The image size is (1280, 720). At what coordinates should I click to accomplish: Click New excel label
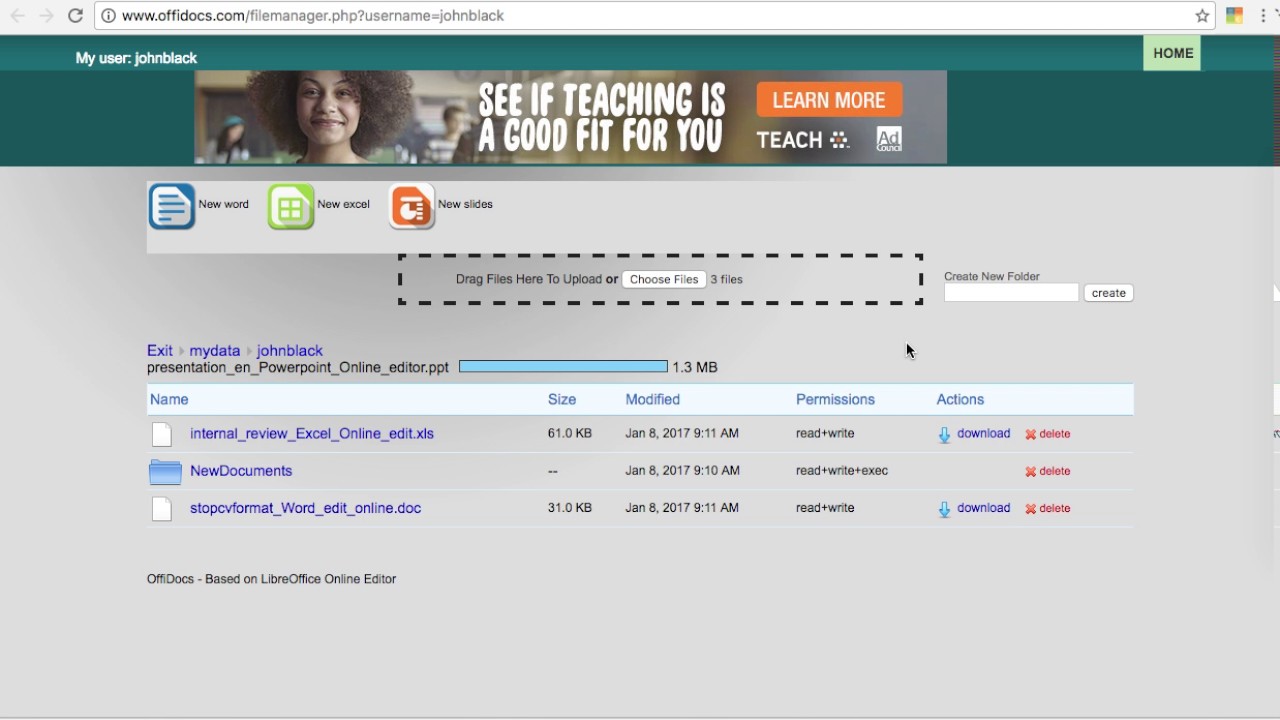[343, 204]
